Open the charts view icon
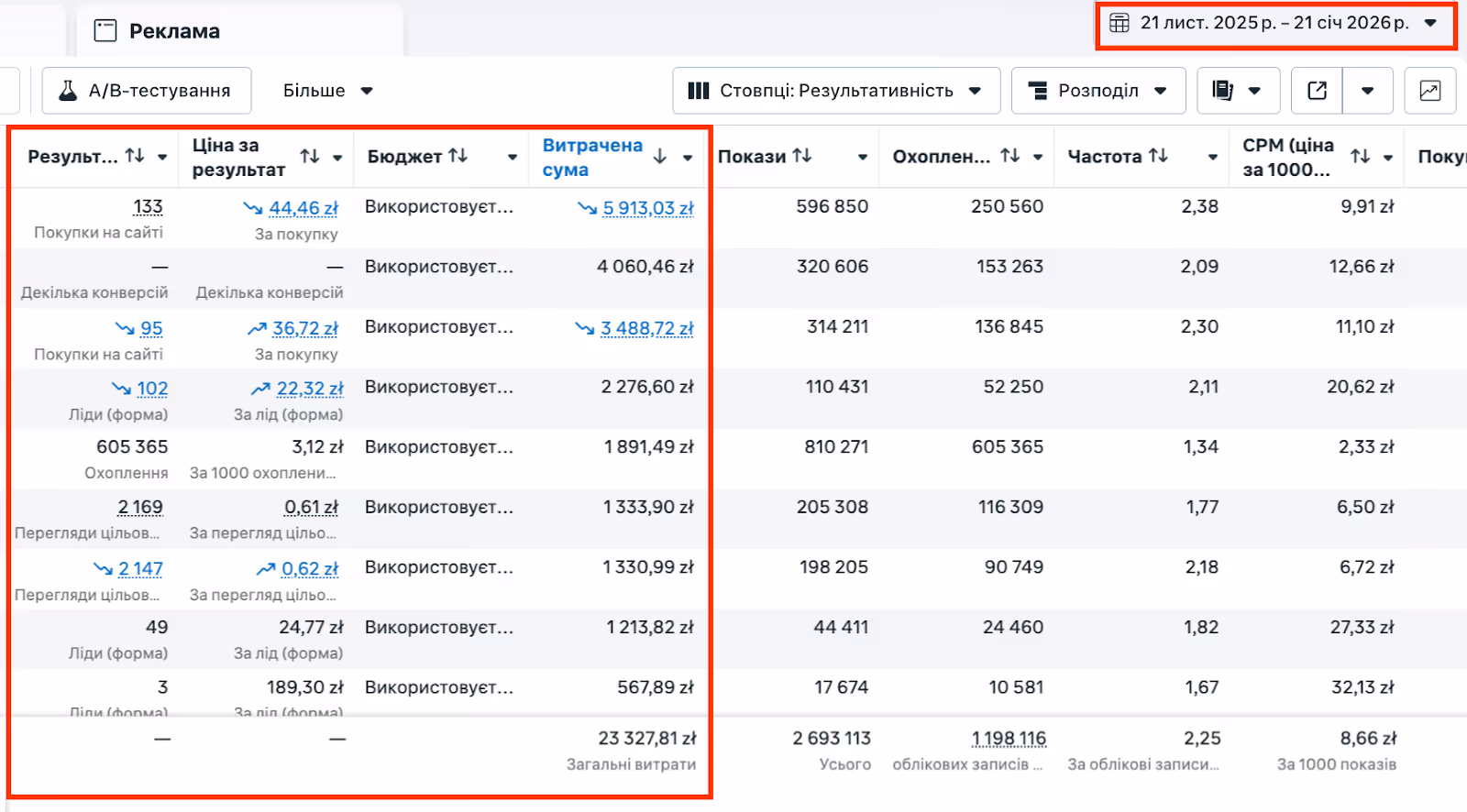 pos(1430,91)
